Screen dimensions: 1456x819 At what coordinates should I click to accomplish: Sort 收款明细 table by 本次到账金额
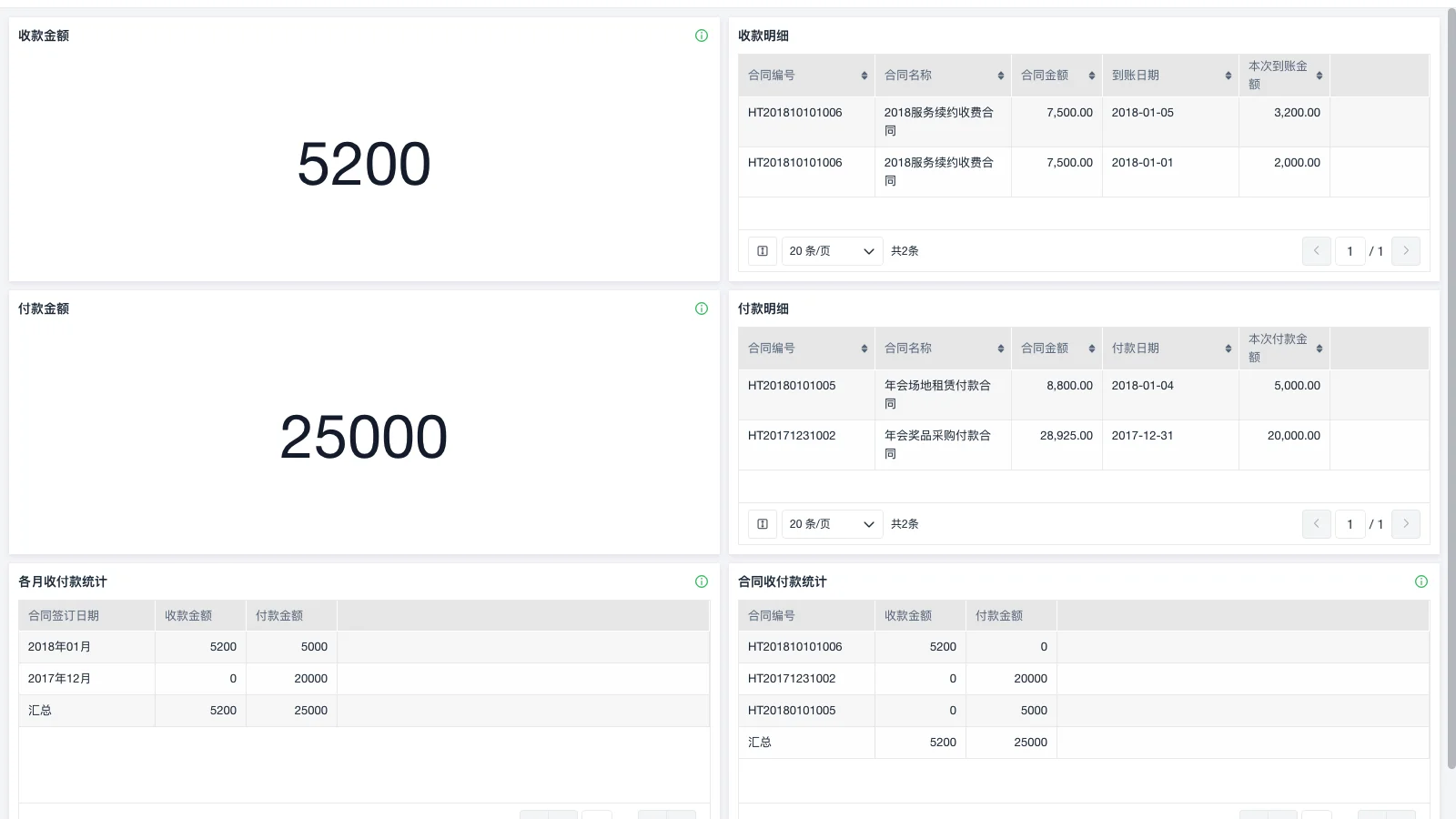[x=1319, y=76]
